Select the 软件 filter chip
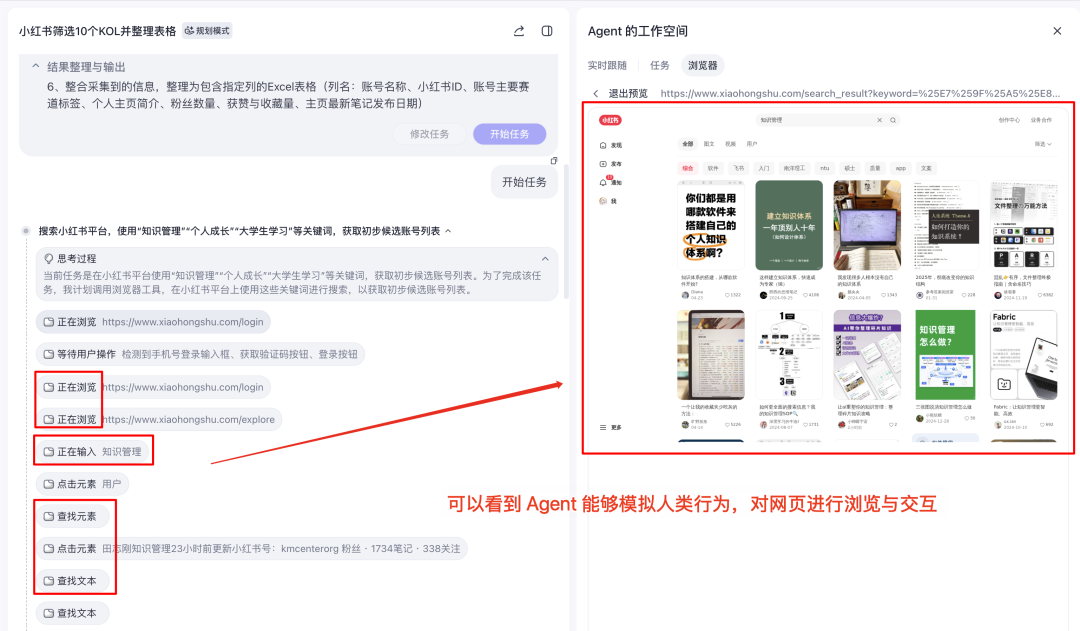The image size is (1080, 631). [713, 168]
